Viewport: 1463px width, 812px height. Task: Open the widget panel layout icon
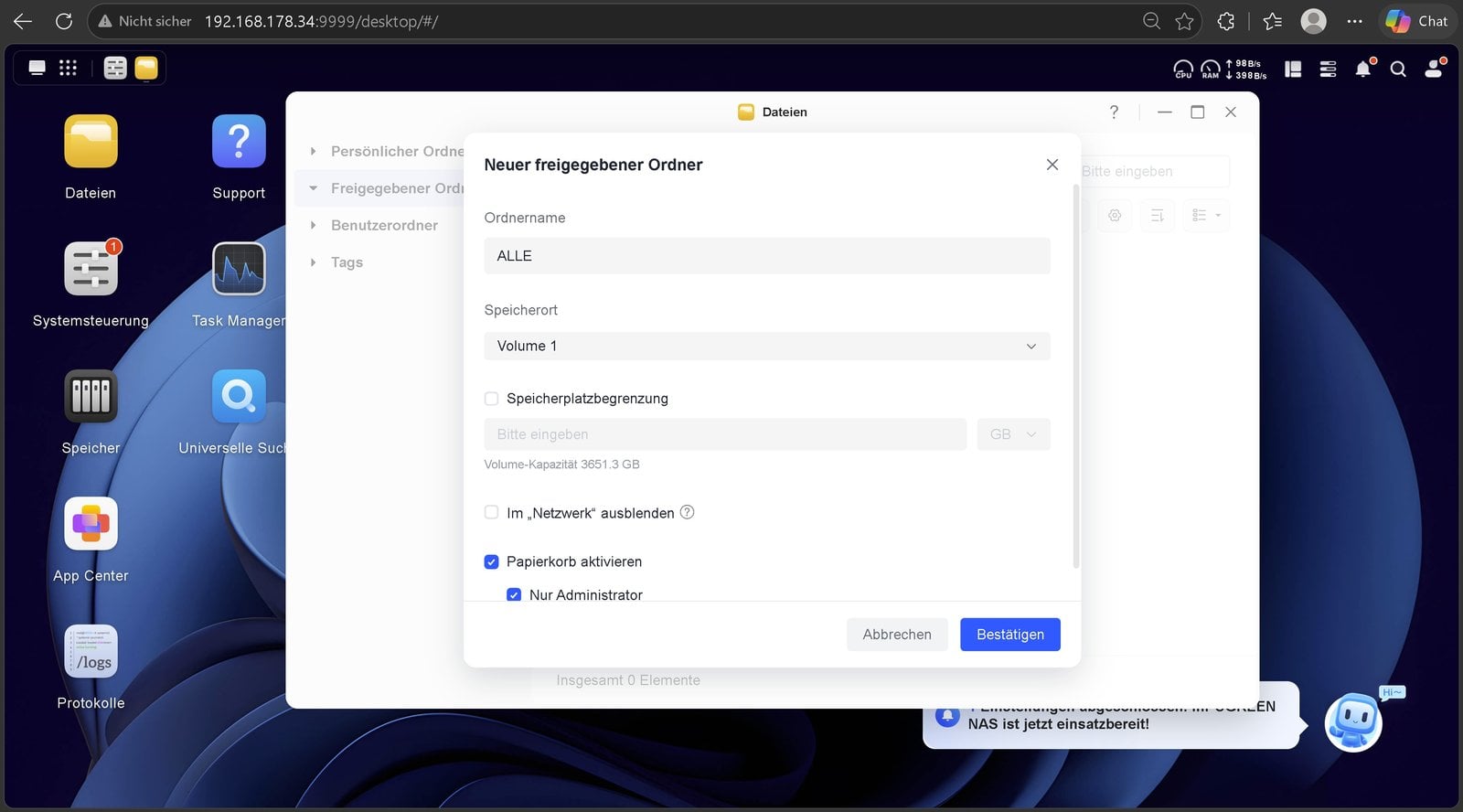pyautogui.click(x=1293, y=69)
